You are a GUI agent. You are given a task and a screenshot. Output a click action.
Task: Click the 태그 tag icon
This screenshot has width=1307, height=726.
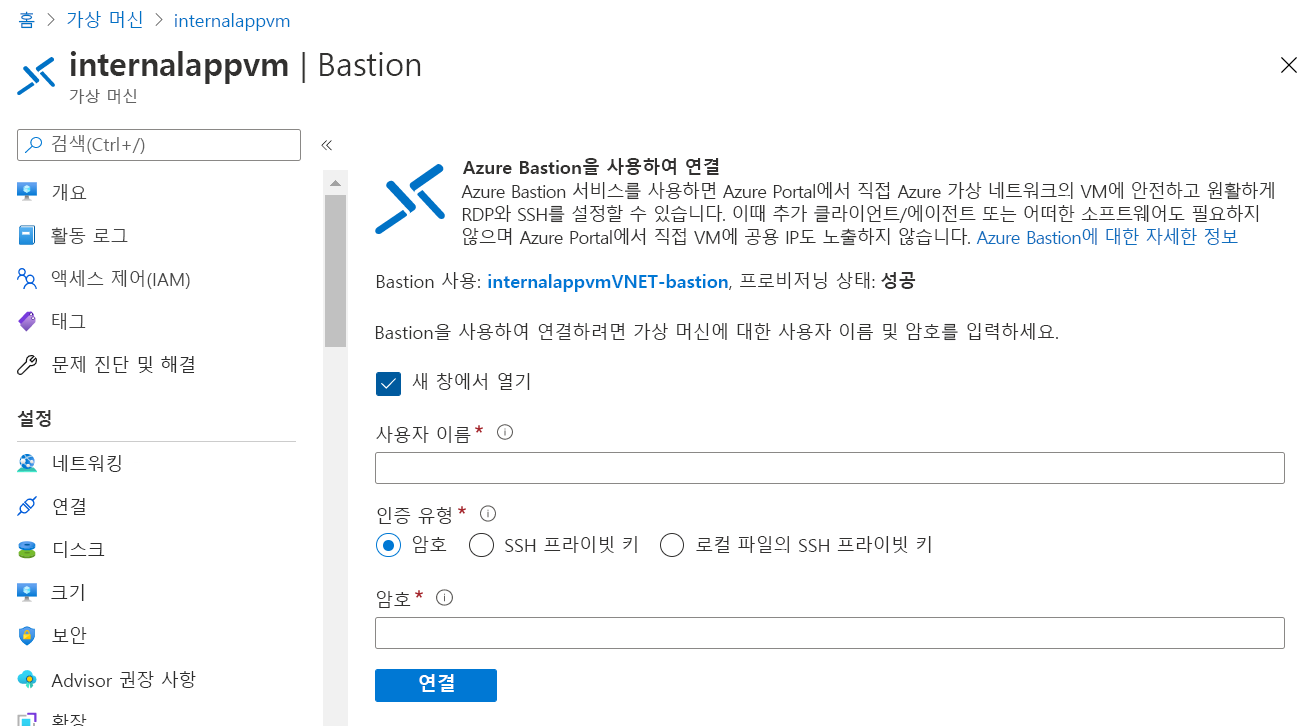27,321
